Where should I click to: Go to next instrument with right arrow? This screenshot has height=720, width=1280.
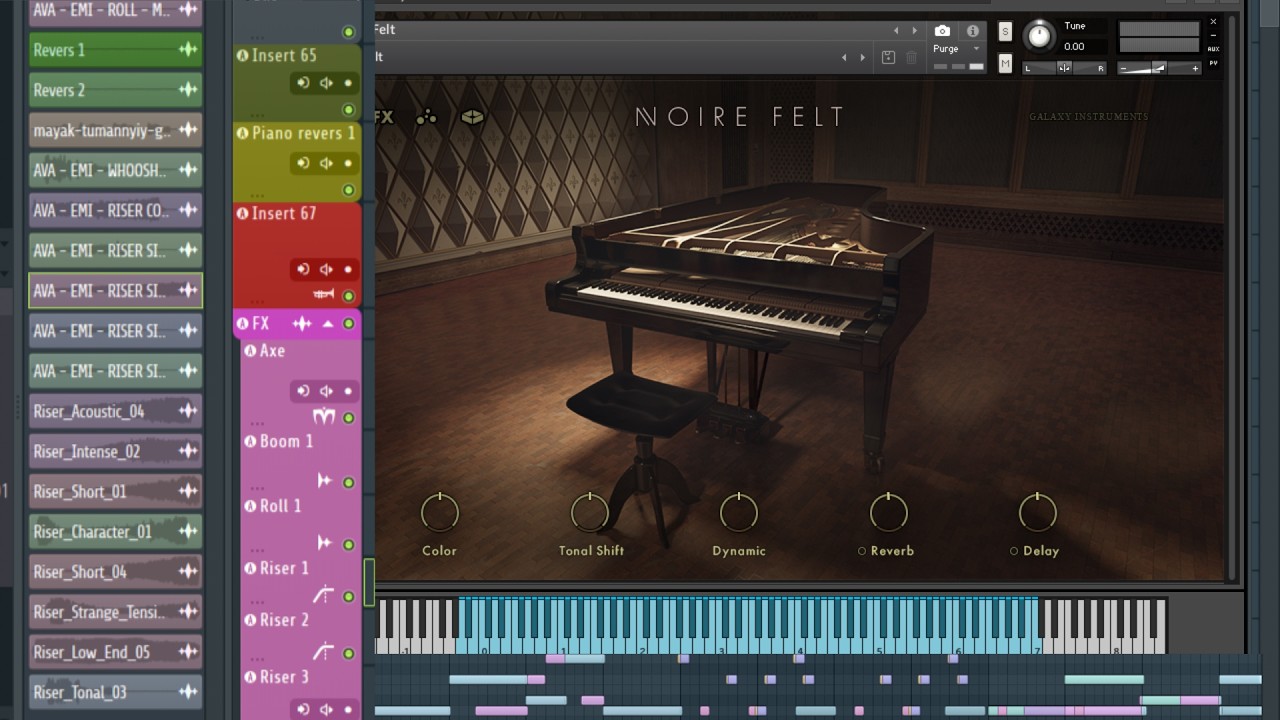pyautogui.click(x=914, y=31)
